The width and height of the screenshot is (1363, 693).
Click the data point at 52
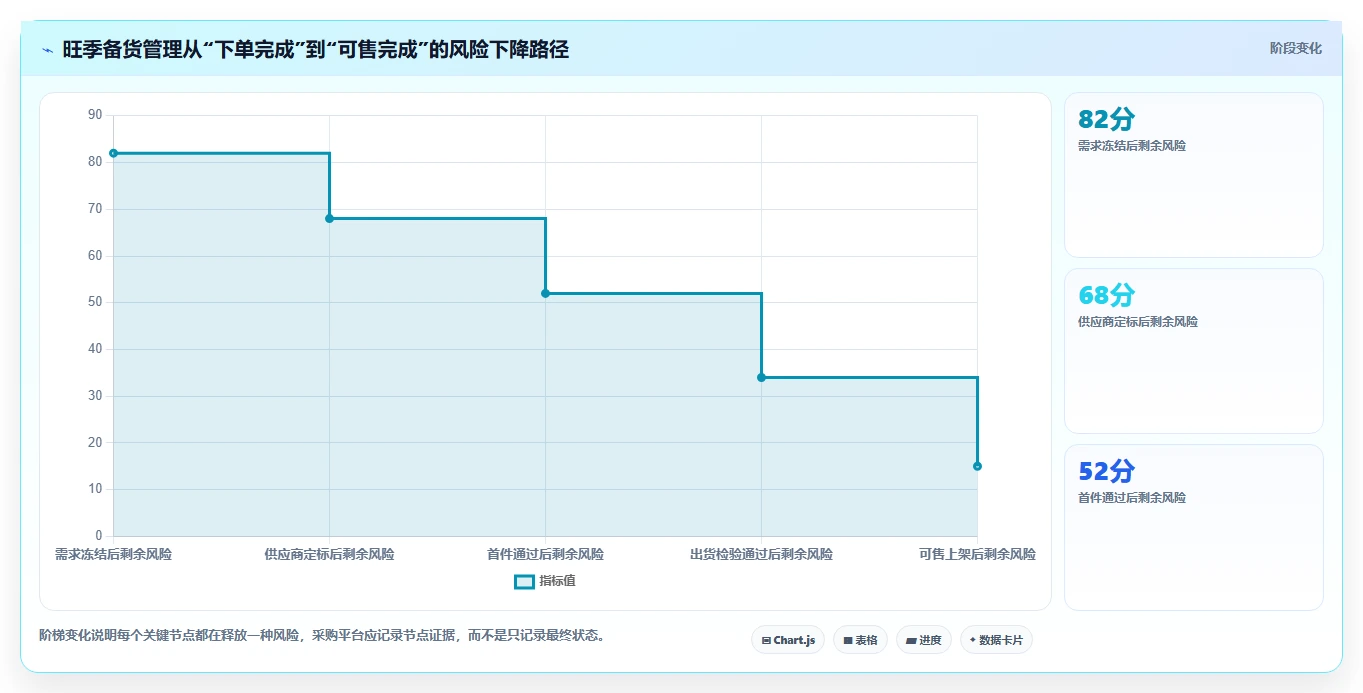tap(546, 293)
